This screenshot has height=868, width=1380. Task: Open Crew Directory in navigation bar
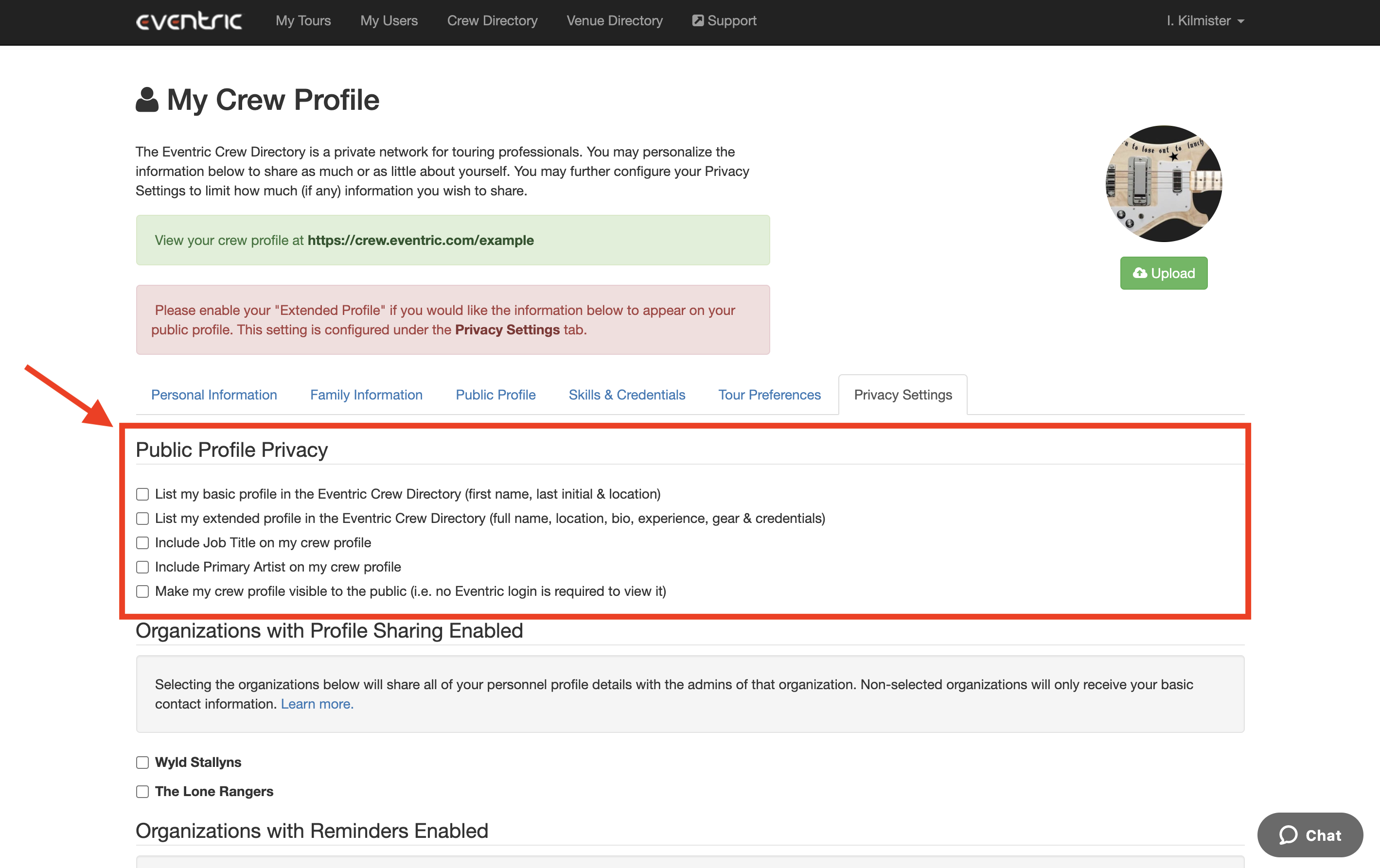click(x=492, y=20)
